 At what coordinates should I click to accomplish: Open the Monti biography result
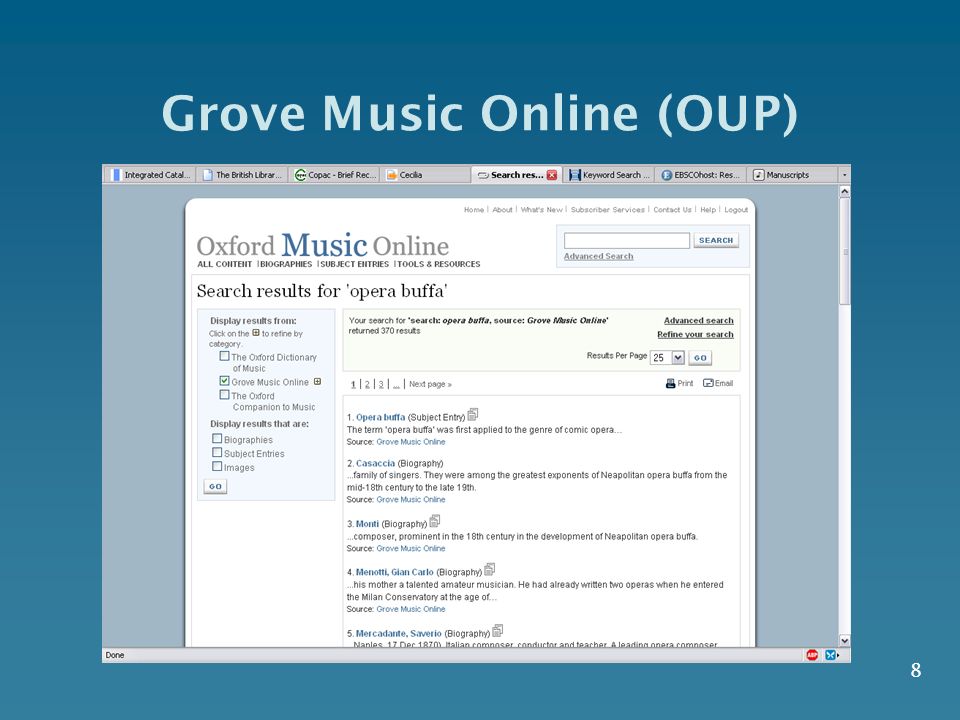click(x=367, y=524)
